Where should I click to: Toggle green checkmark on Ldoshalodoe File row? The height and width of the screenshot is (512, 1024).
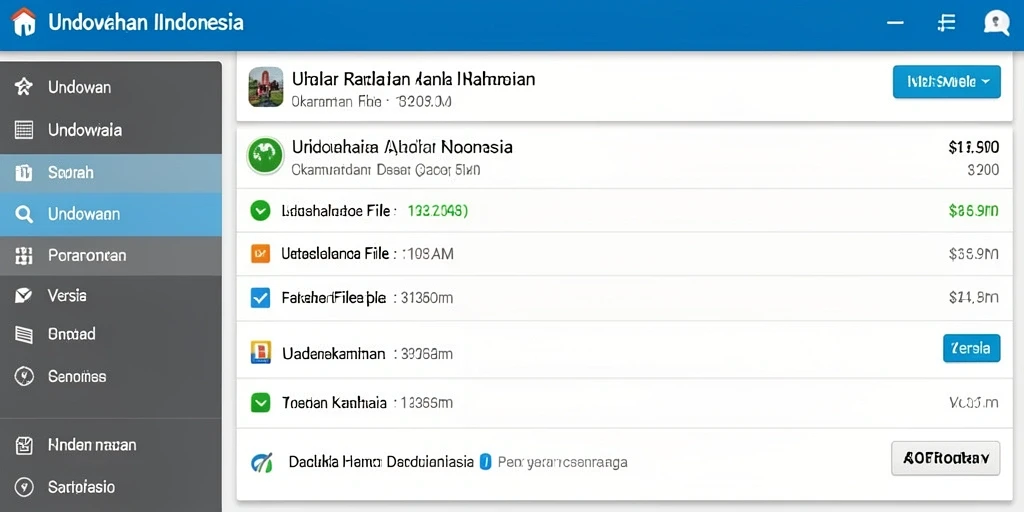[260, 210]
